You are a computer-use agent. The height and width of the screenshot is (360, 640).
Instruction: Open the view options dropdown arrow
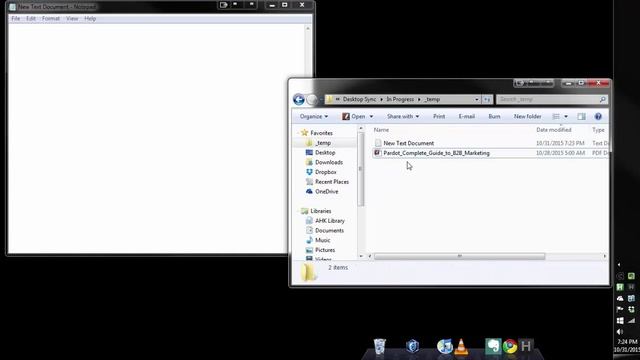[x=566, y=116]
